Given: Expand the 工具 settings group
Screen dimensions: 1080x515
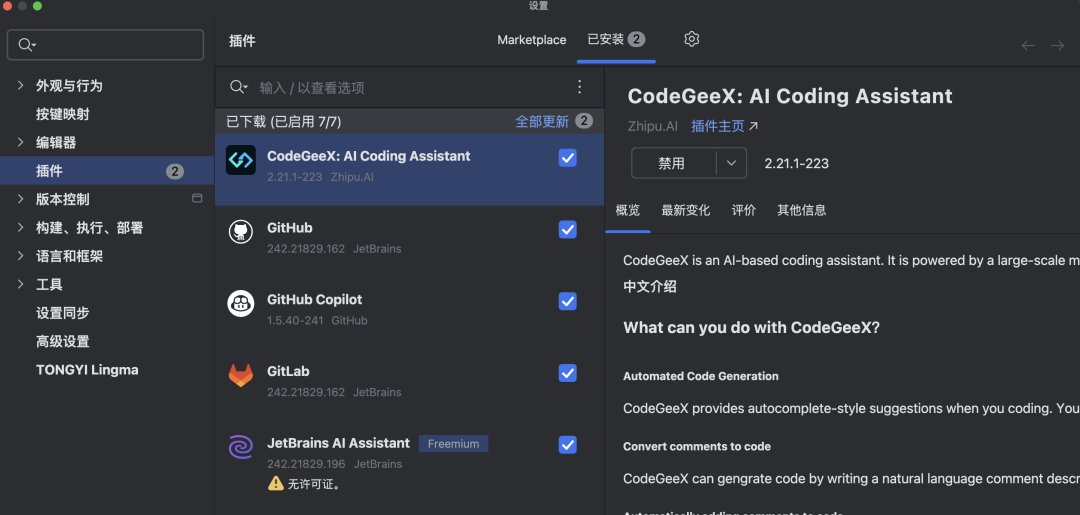Looking at the screenshot, I should pyautogui.click(x=21, y=284).
